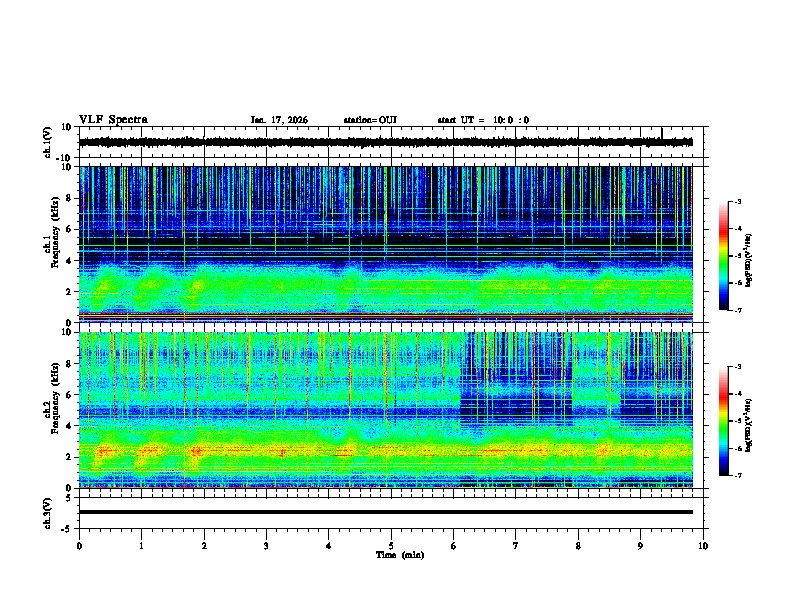
Task: Click the 'station=OUJ' label
Action: tap(370, 120)
